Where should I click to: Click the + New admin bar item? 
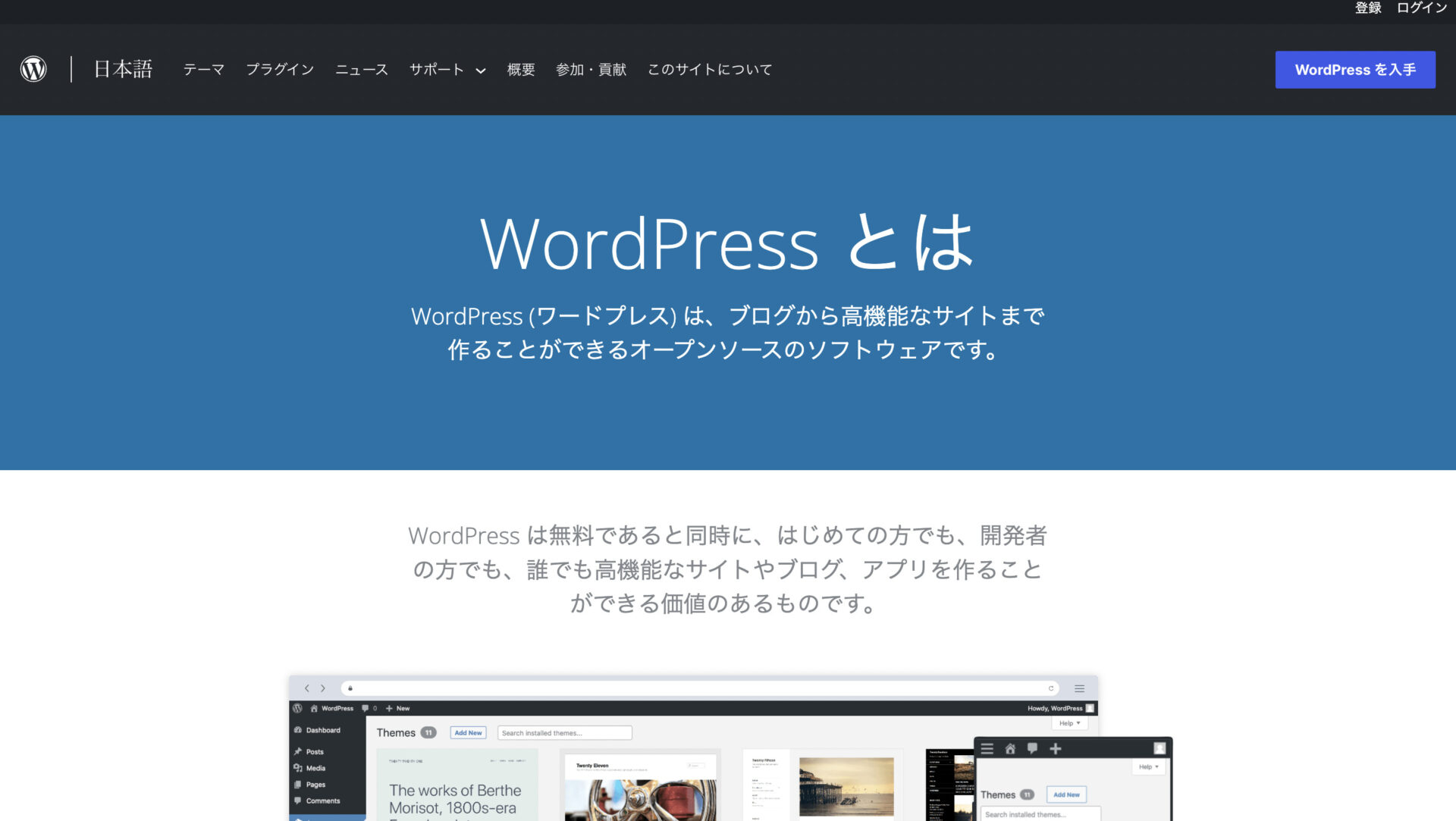397,708
